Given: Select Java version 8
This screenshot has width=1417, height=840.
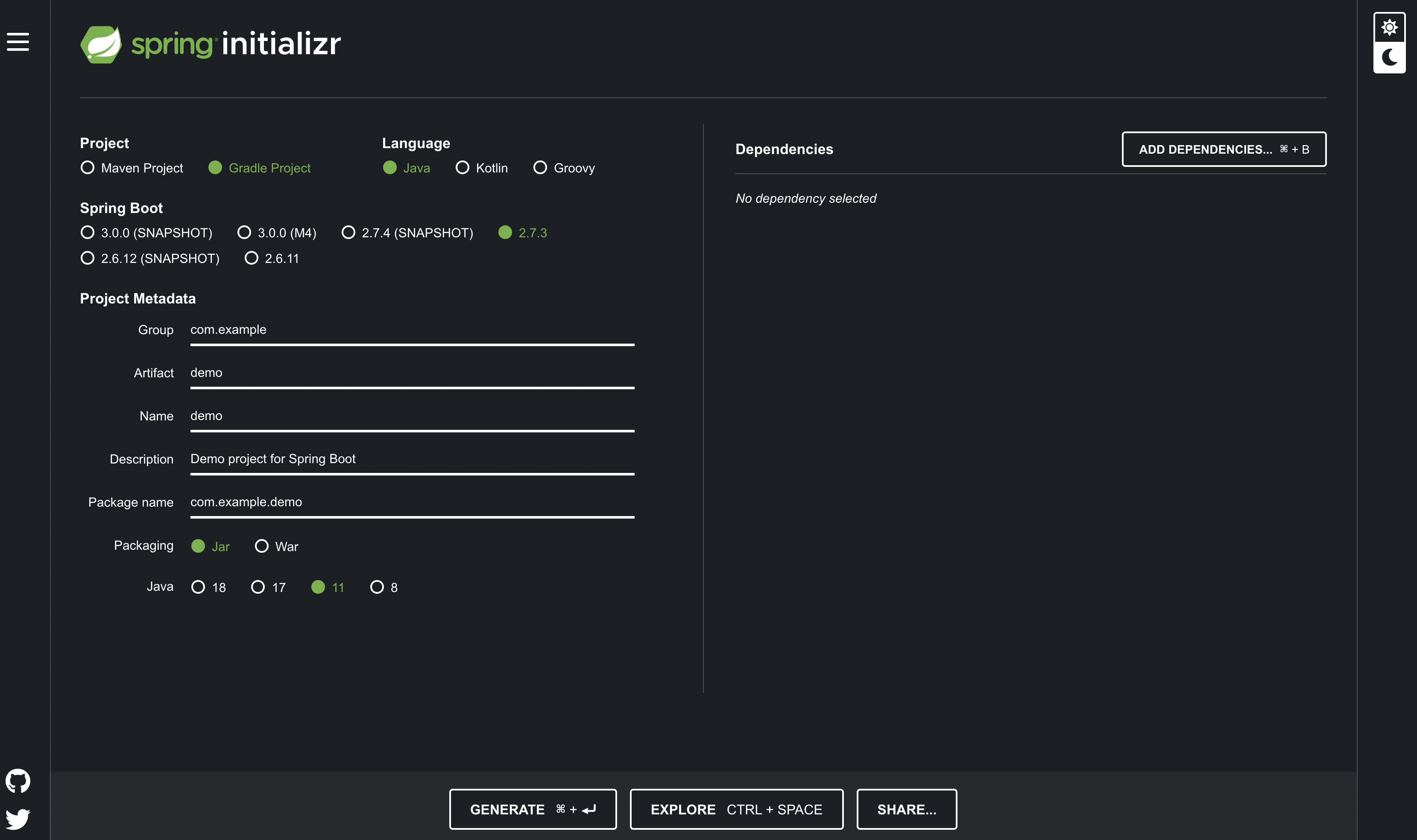Looking at the screenshot, I should tap(377, 587).
